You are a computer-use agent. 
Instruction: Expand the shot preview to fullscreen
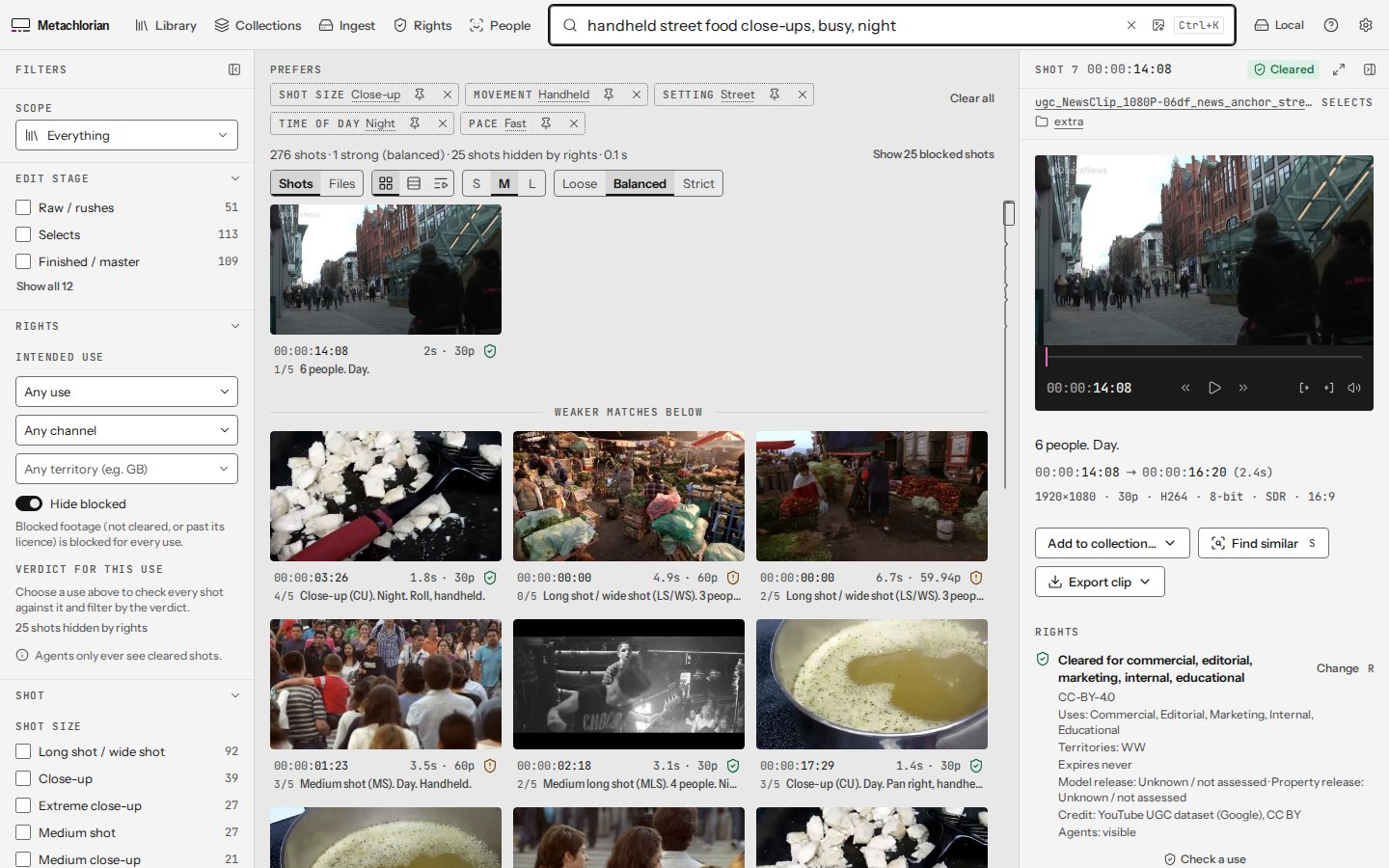tap(1339, 69)
